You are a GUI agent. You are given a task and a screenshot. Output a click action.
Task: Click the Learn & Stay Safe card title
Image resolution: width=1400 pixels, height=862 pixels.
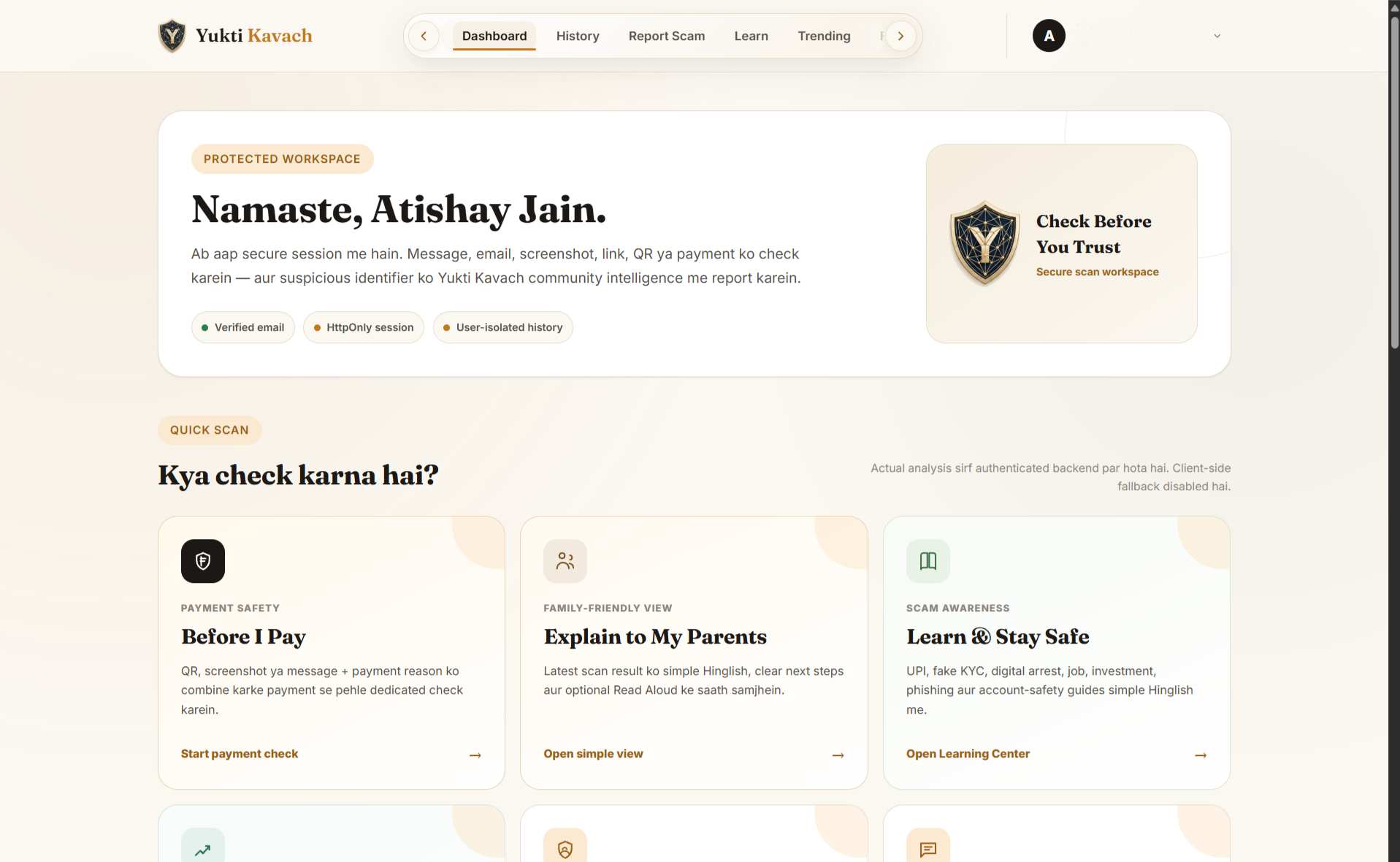pos(998,637)
